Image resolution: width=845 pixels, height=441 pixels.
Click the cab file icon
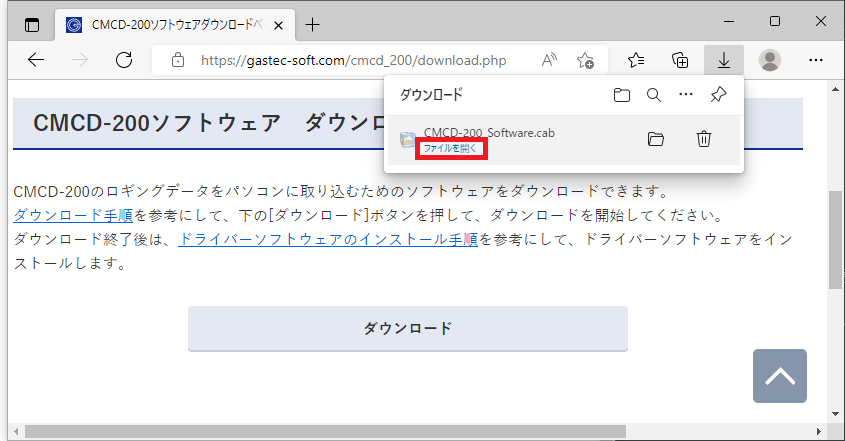[x=407, y=139]
